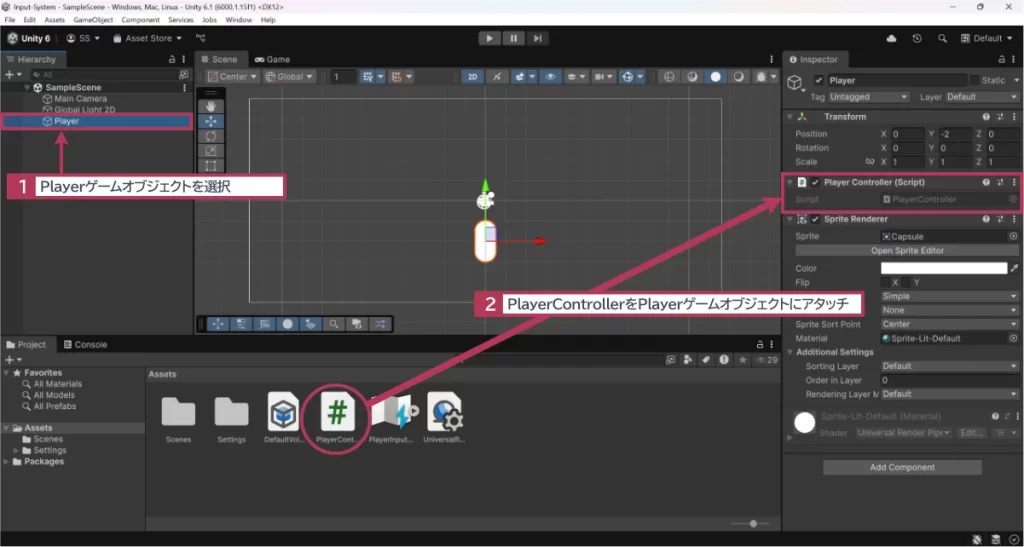Viewport: 1024px width, 547px height.
Task: Select the Move tool in Scene view
Action: coord(211,121)
